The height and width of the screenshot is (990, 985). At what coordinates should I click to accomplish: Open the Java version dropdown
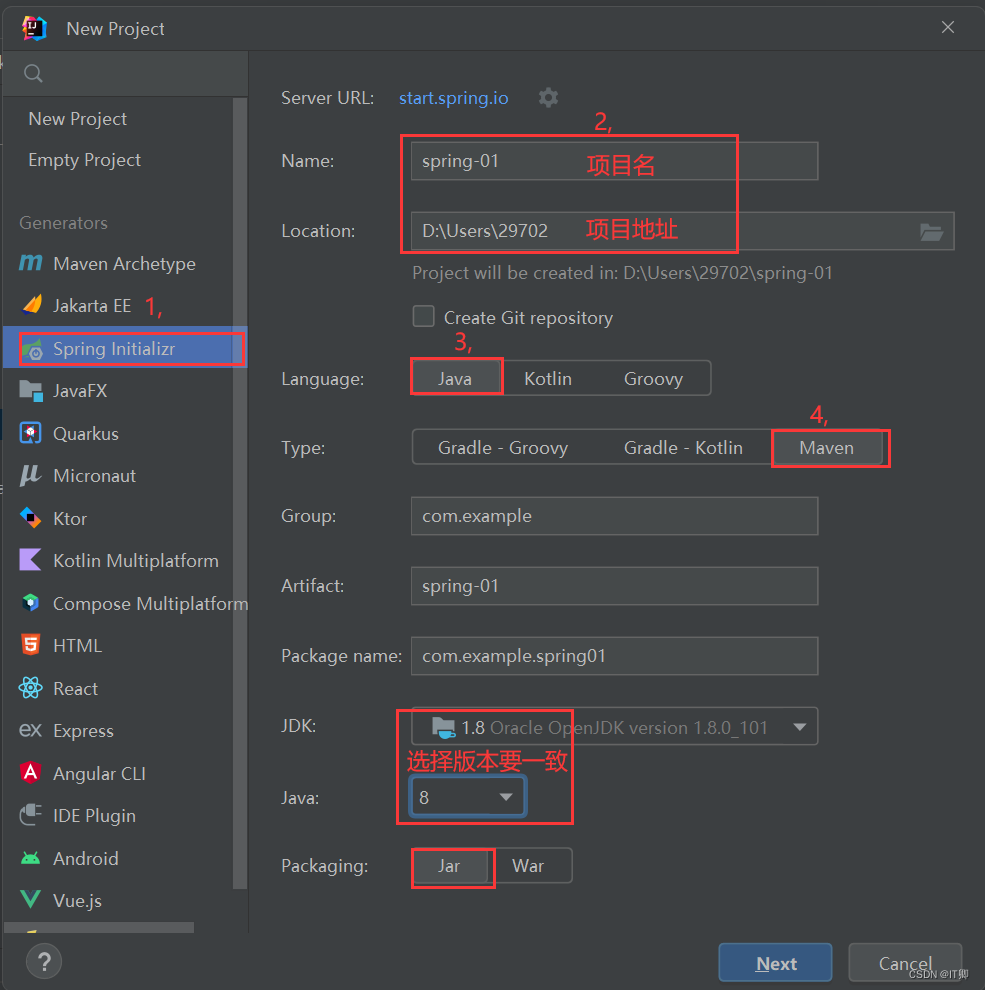point(467,797)
